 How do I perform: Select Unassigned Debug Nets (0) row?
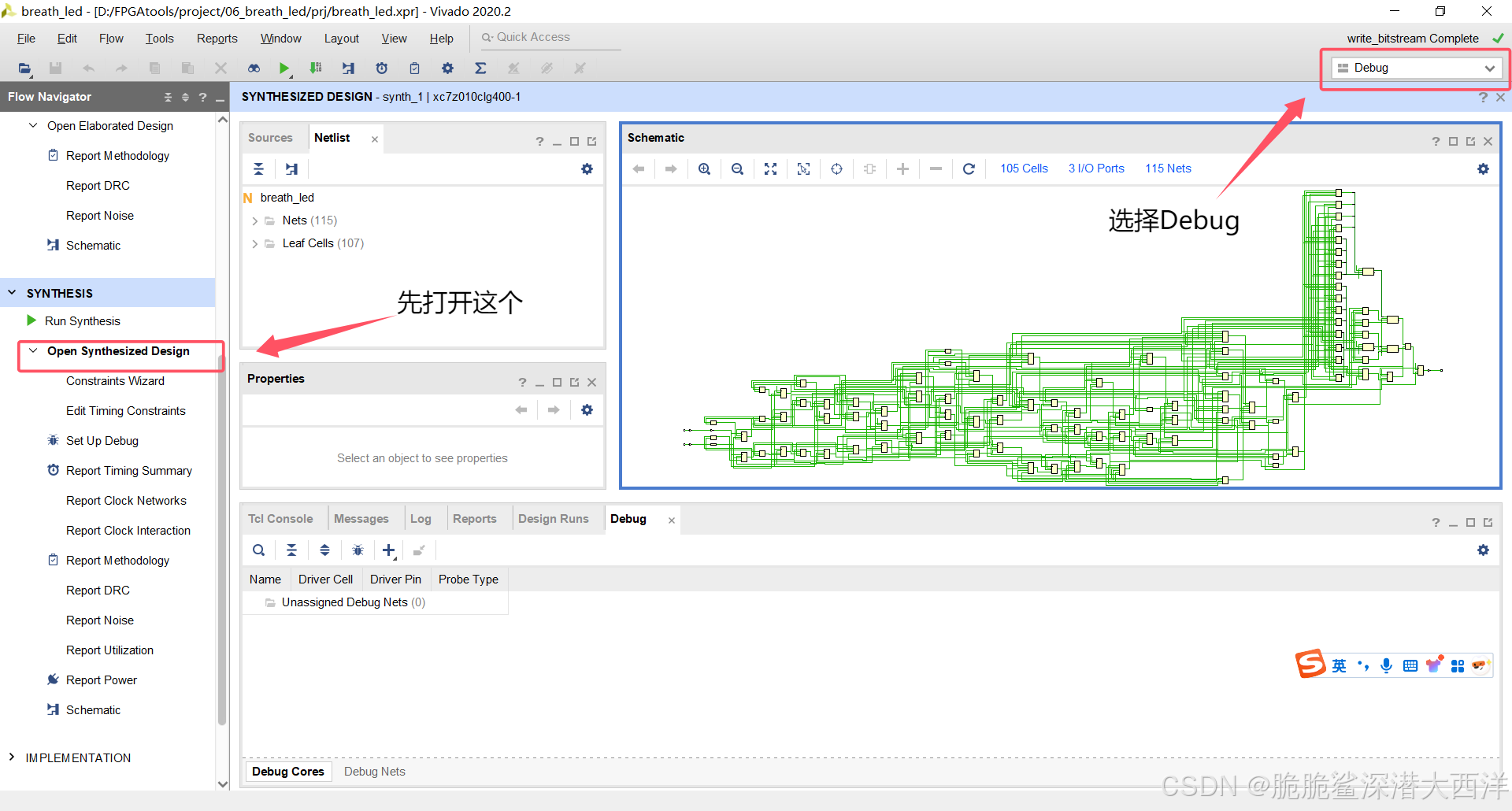tap(354, 602)
